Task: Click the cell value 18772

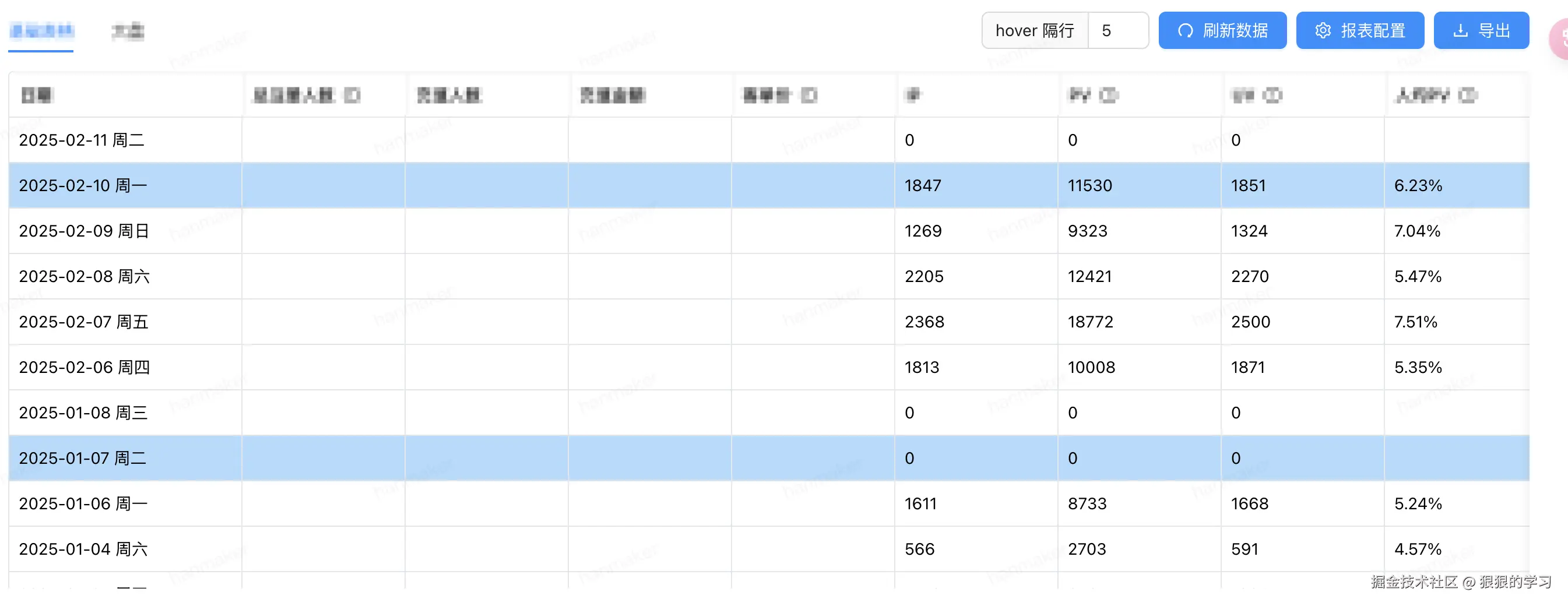Action: (1090, 322)
